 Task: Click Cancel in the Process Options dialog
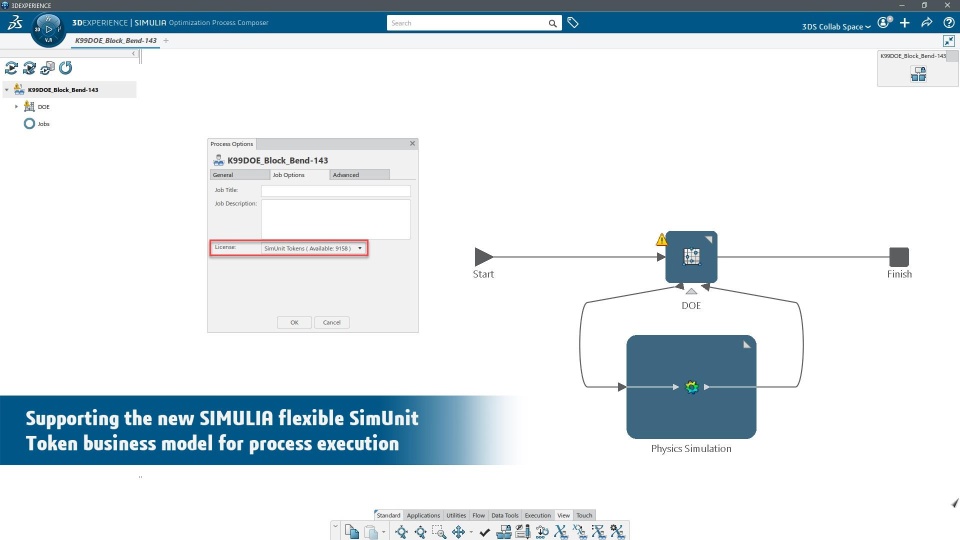pyautogui.click(x=332, y=323)
